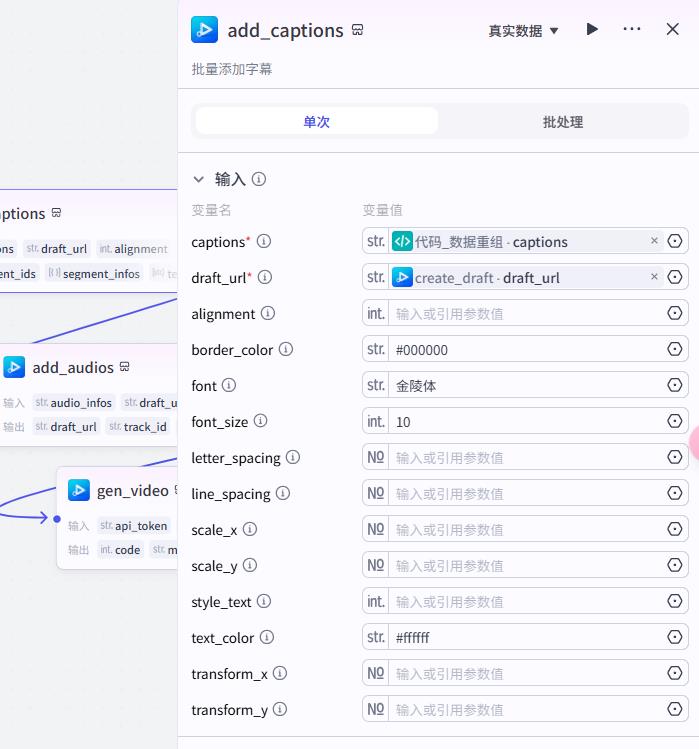Click the api_token parameter in gen_video node

(x=134, y=525)
